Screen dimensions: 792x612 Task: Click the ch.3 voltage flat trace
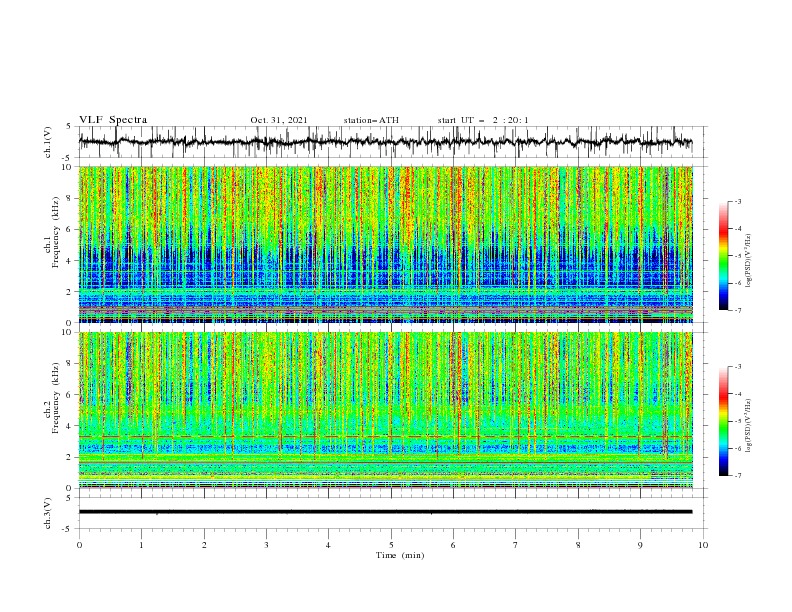pyautogui.click(x=385, y=512)
